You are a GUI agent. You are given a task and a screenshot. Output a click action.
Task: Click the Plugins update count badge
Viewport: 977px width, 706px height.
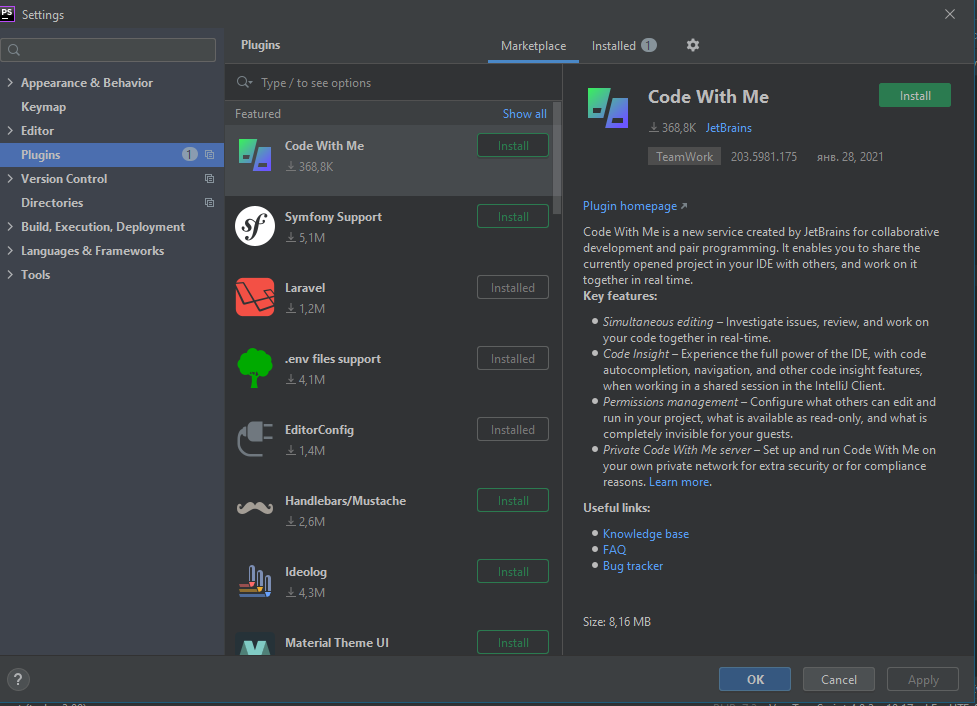189,155
